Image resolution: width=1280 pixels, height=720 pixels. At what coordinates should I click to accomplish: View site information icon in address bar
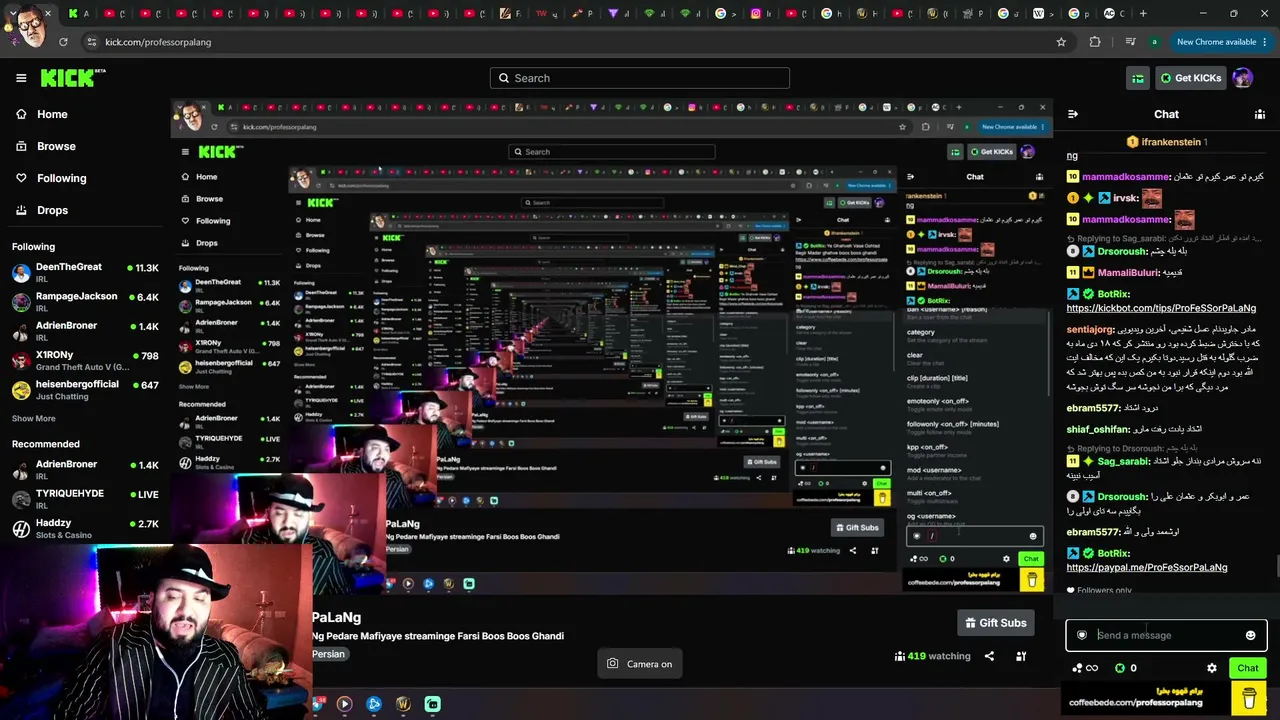91,42
